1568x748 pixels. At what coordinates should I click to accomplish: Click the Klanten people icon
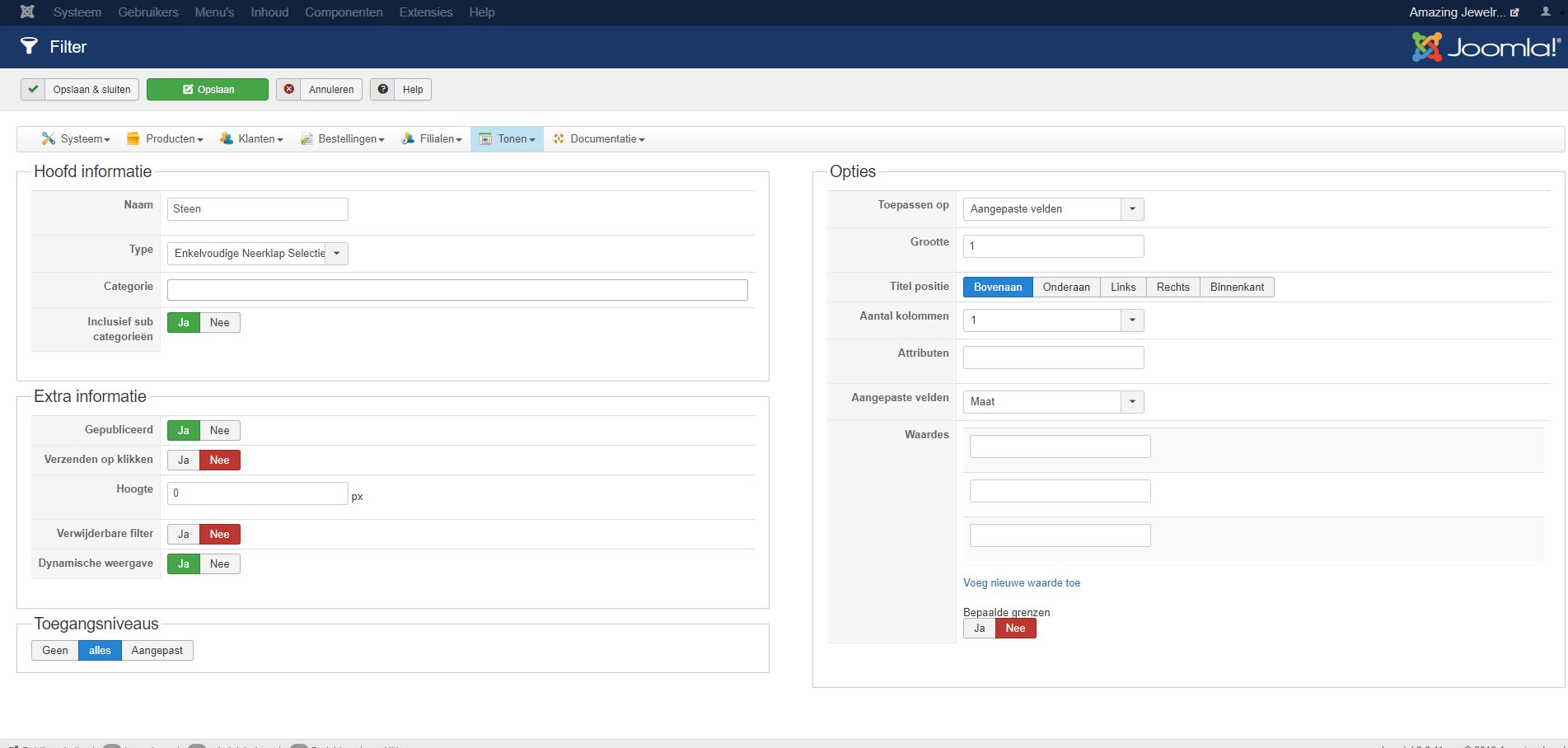[226, 138]
